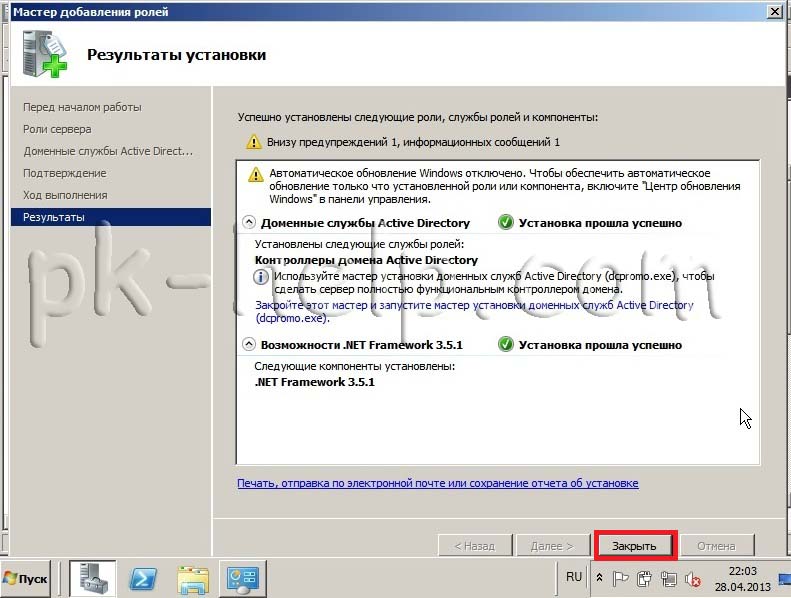This screenshot has height=598, width=791.
Task: Click the muted volume tray icon
Action: (693, 579)
